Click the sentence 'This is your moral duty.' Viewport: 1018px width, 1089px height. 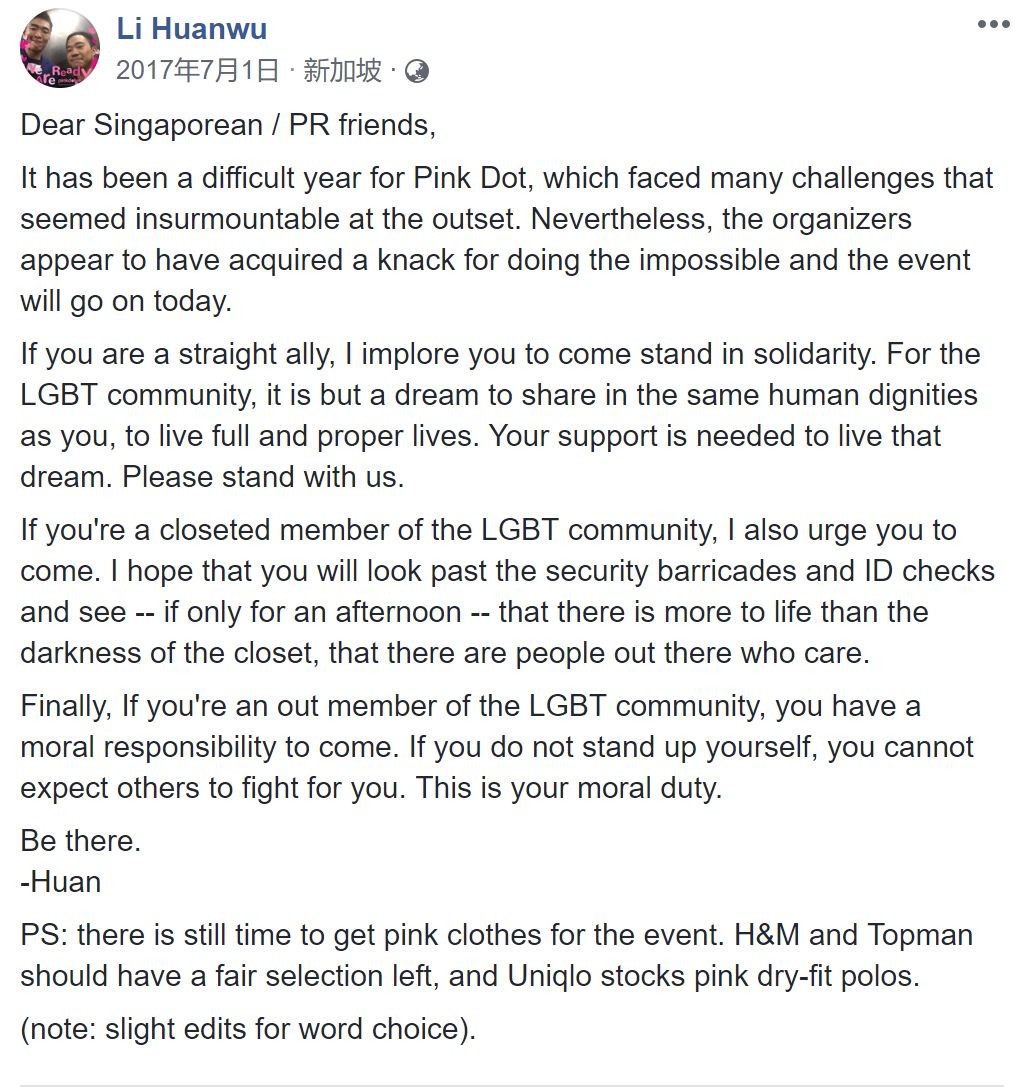tap(568, 788)
